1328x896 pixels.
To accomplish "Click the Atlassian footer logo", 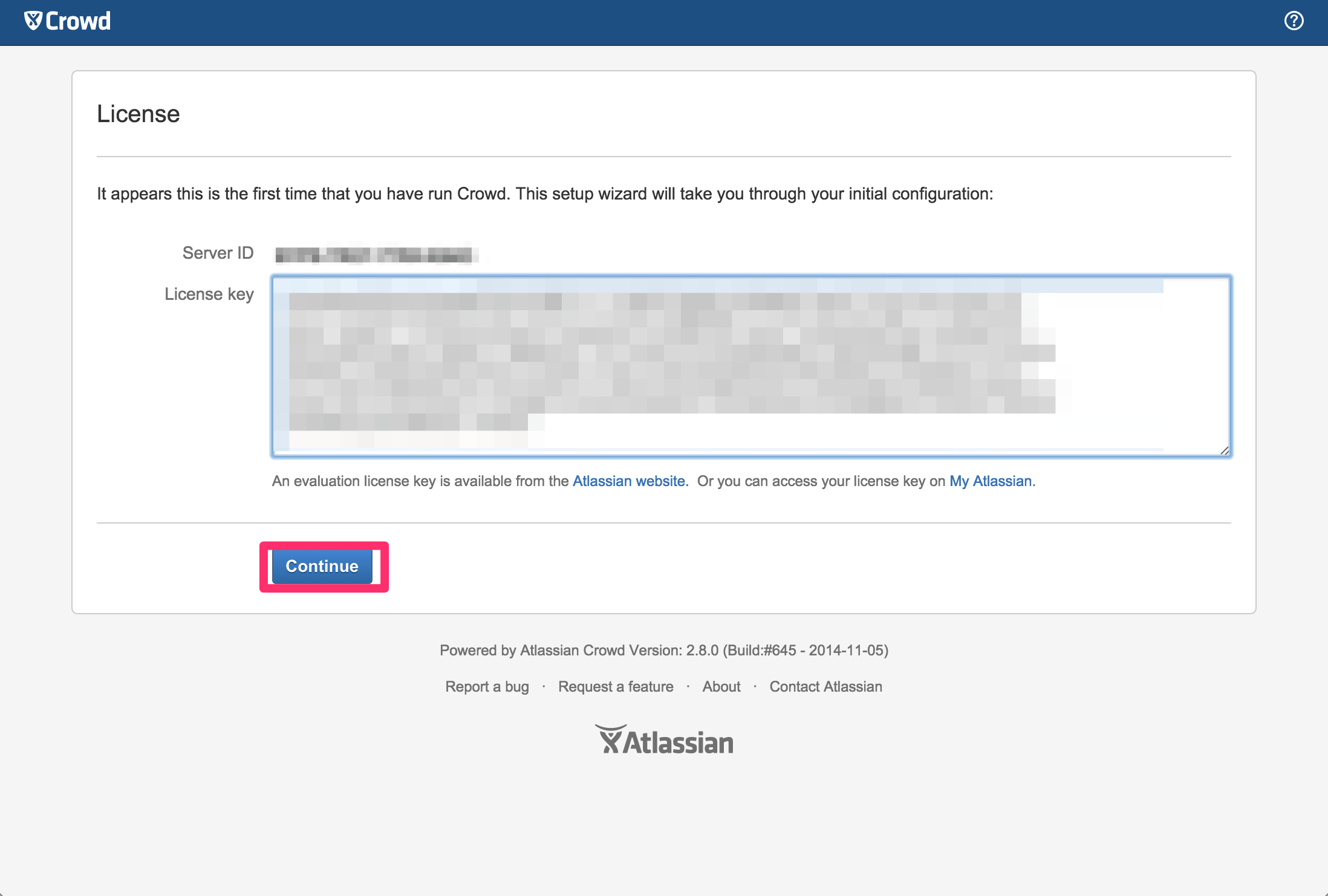I will pyautogui.click(x=664, y=740).
